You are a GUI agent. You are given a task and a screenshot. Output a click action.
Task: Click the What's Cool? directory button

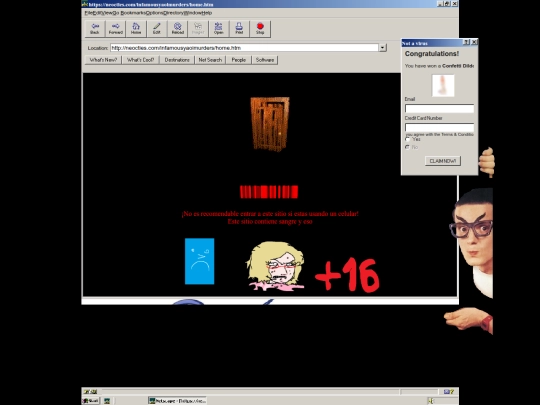[x=141, y=60]
